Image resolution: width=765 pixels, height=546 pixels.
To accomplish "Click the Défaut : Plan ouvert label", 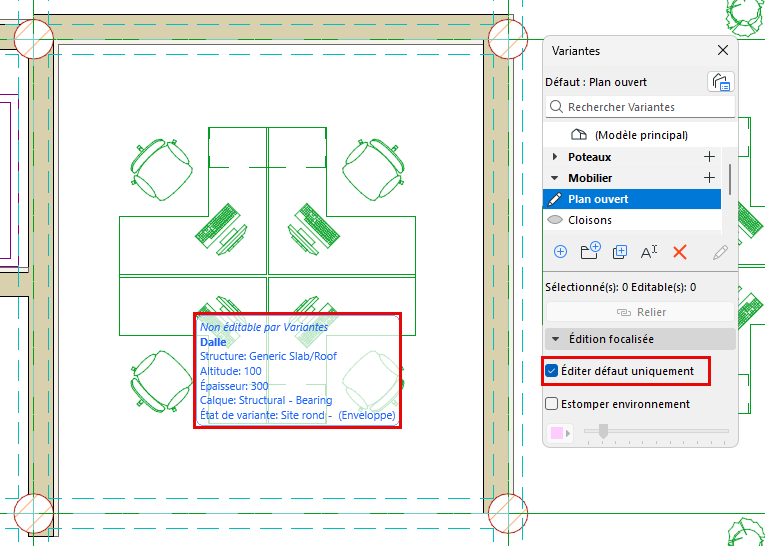I will (596, 82).
